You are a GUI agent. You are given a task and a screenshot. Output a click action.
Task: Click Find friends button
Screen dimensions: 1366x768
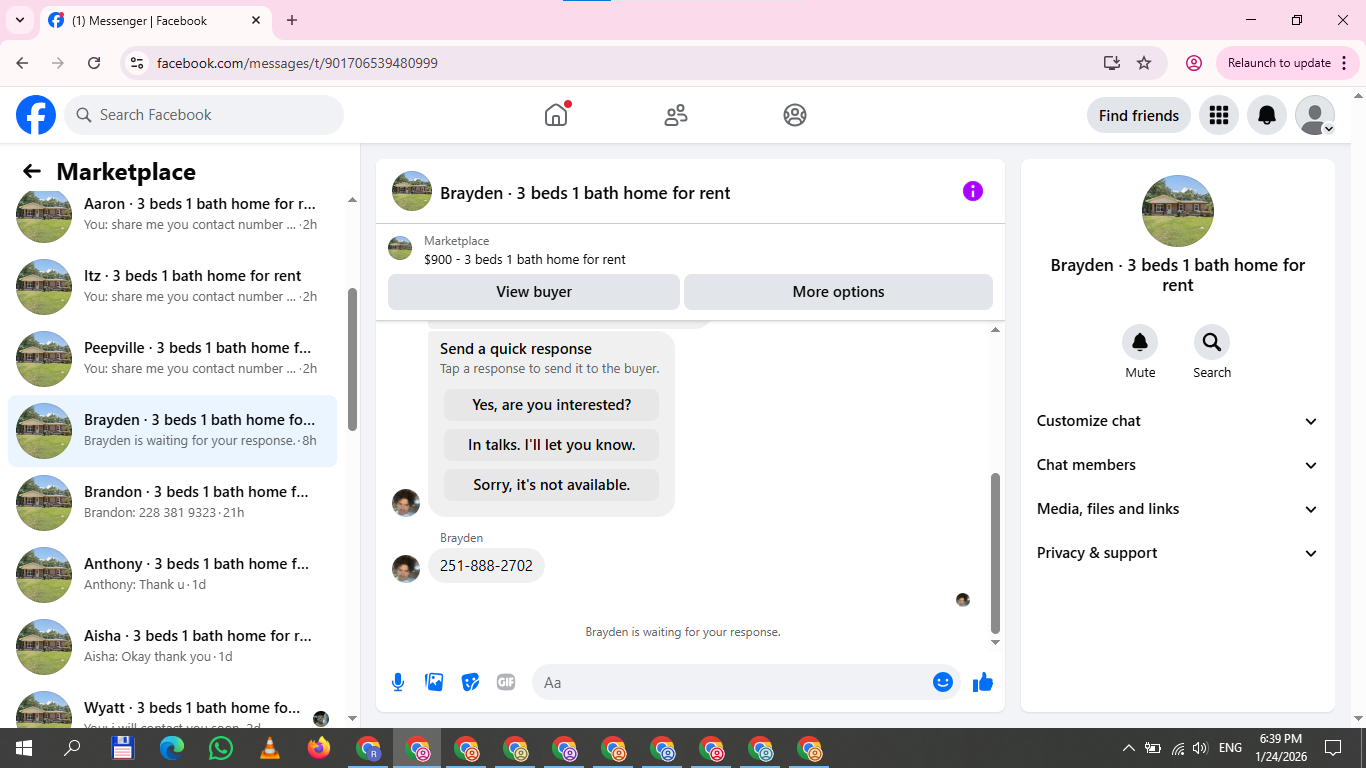pos(1139,115)
